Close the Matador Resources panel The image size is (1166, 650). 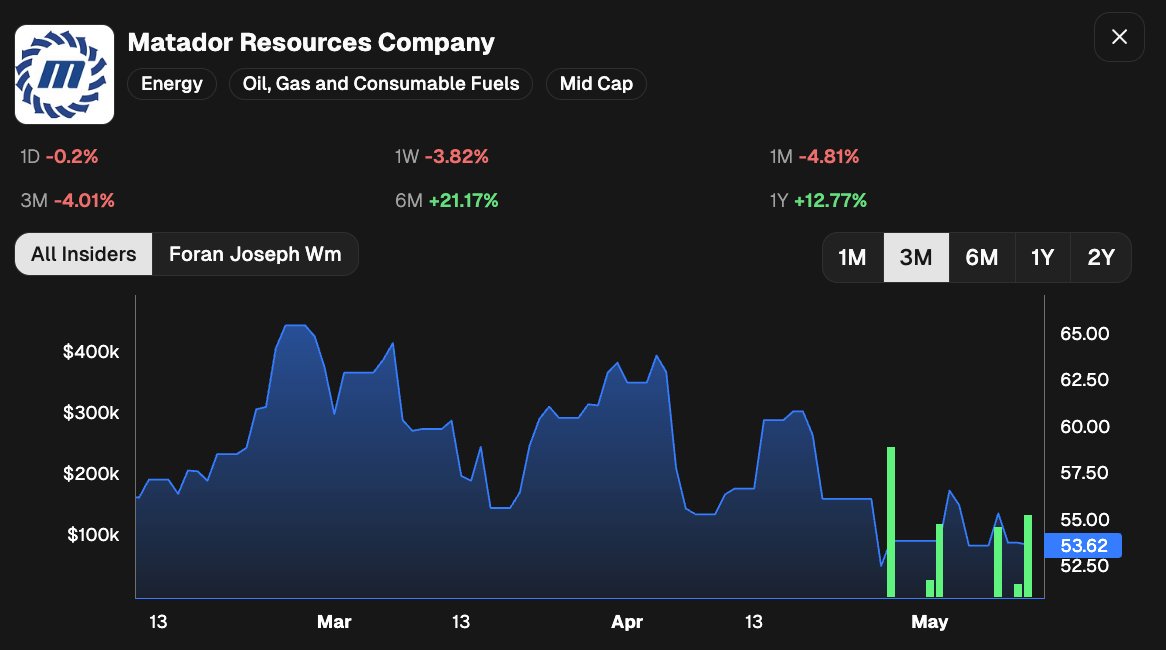tap(1118, 37)
